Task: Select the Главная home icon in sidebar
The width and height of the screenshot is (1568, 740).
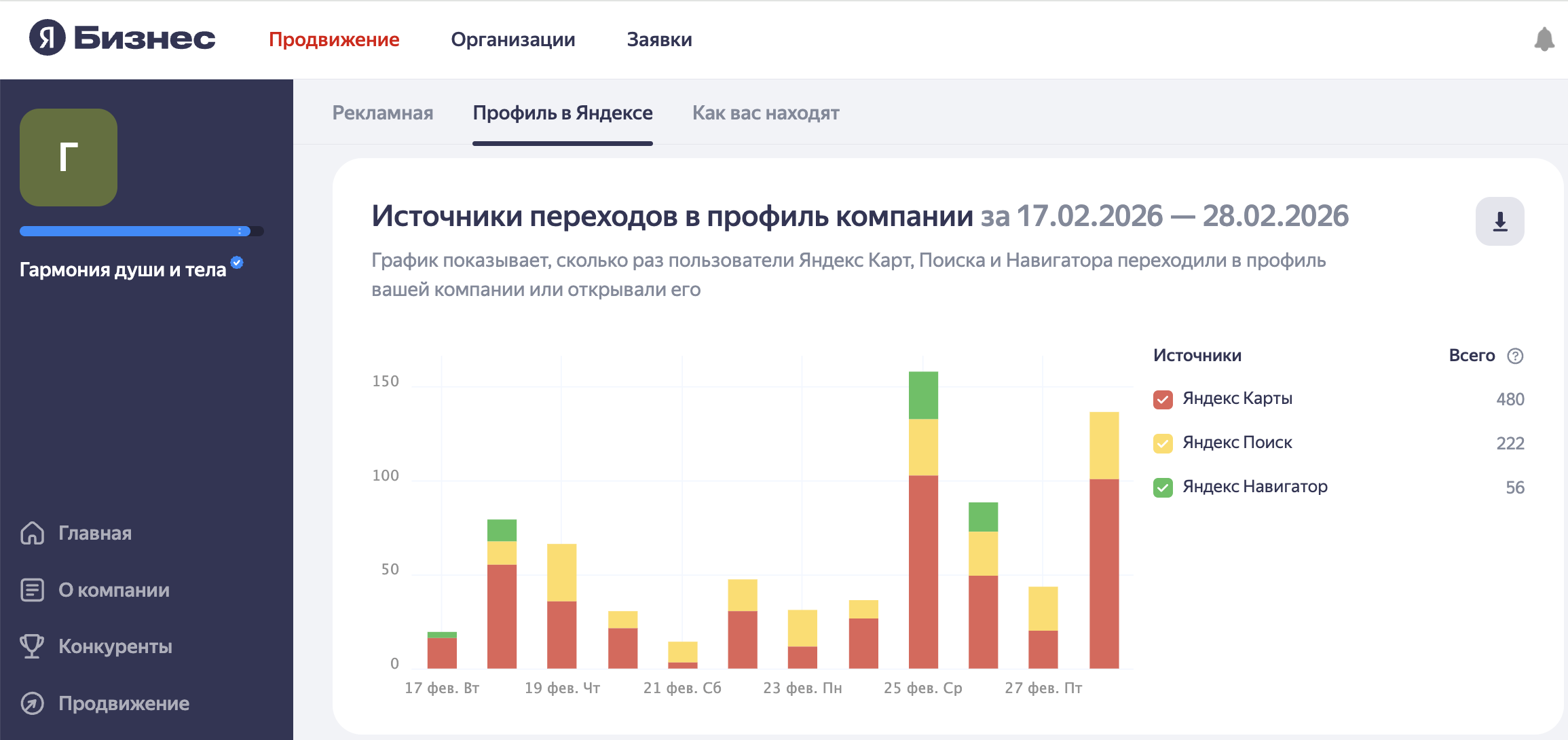Action: [32, 533]
